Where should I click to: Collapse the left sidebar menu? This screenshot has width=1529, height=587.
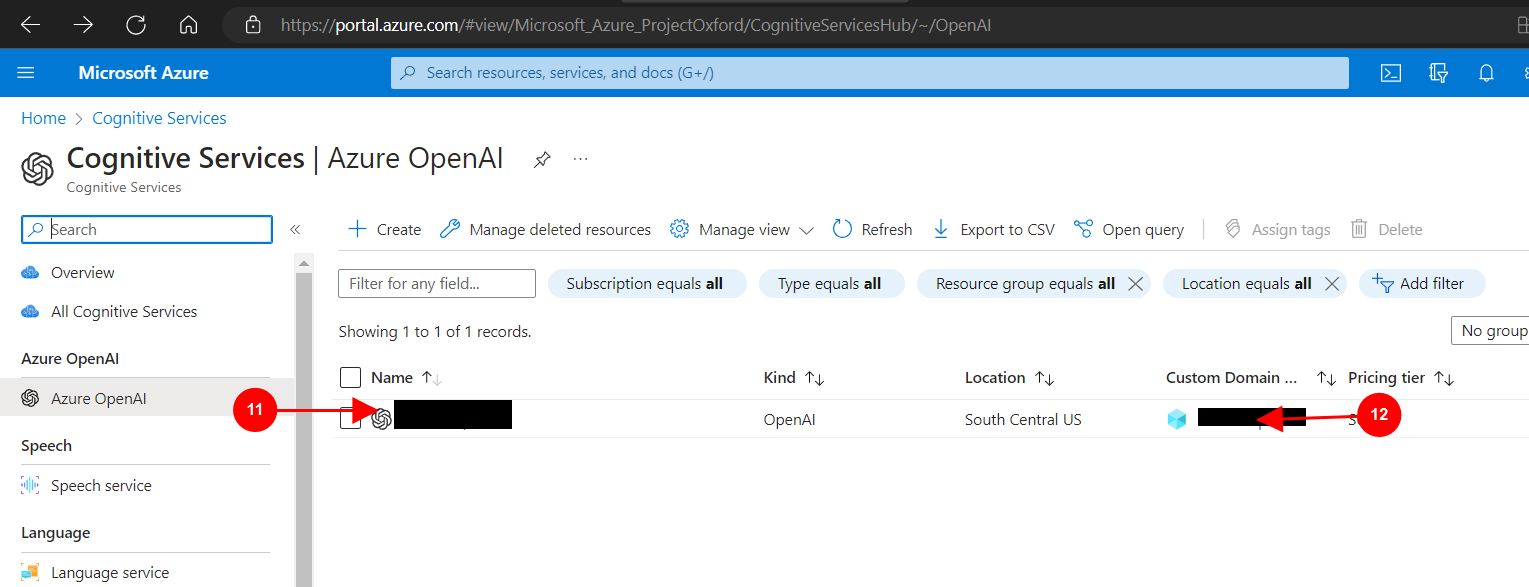click(x=295, y=229)
